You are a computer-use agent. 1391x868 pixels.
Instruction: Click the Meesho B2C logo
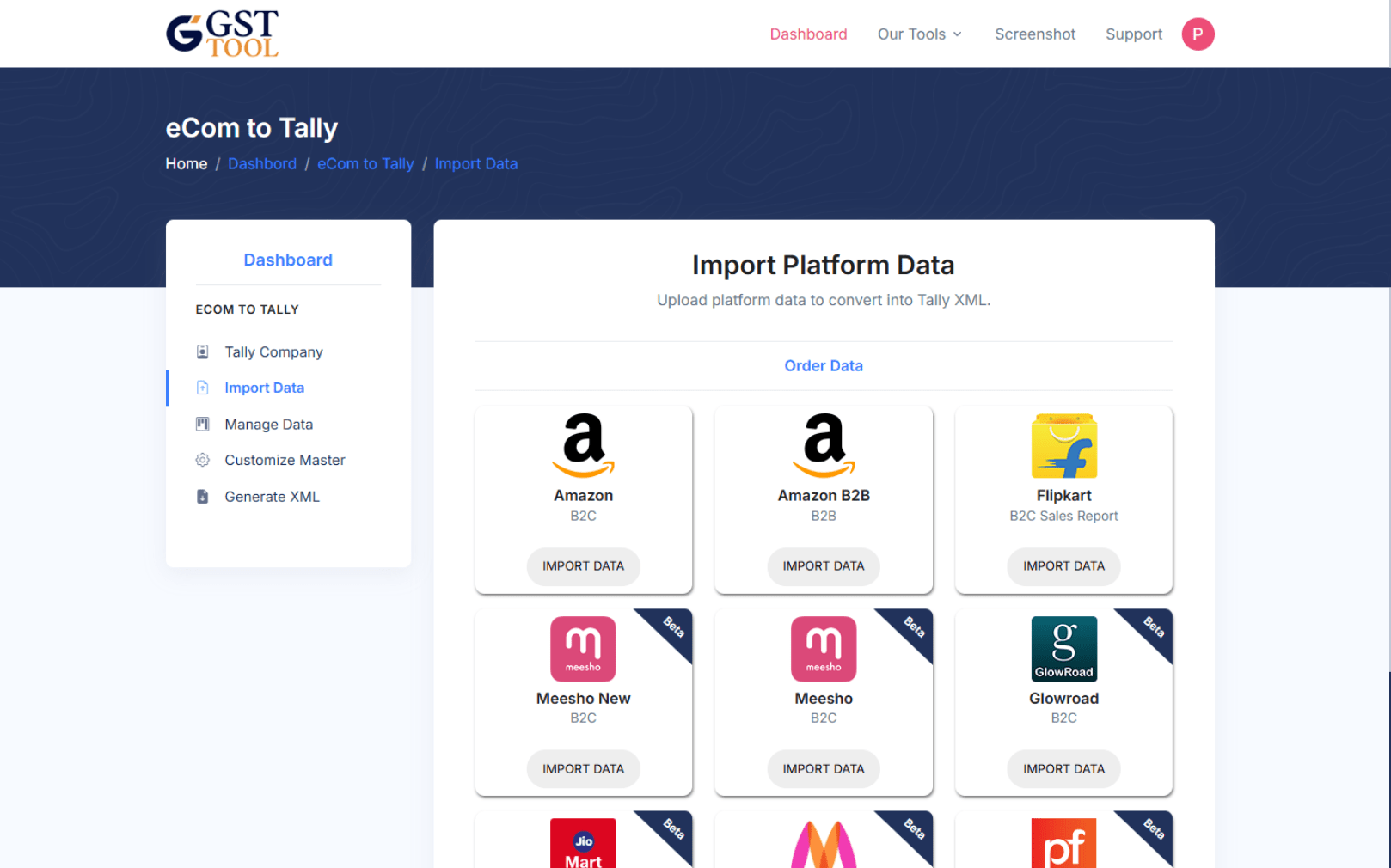(x=824, y=649)
